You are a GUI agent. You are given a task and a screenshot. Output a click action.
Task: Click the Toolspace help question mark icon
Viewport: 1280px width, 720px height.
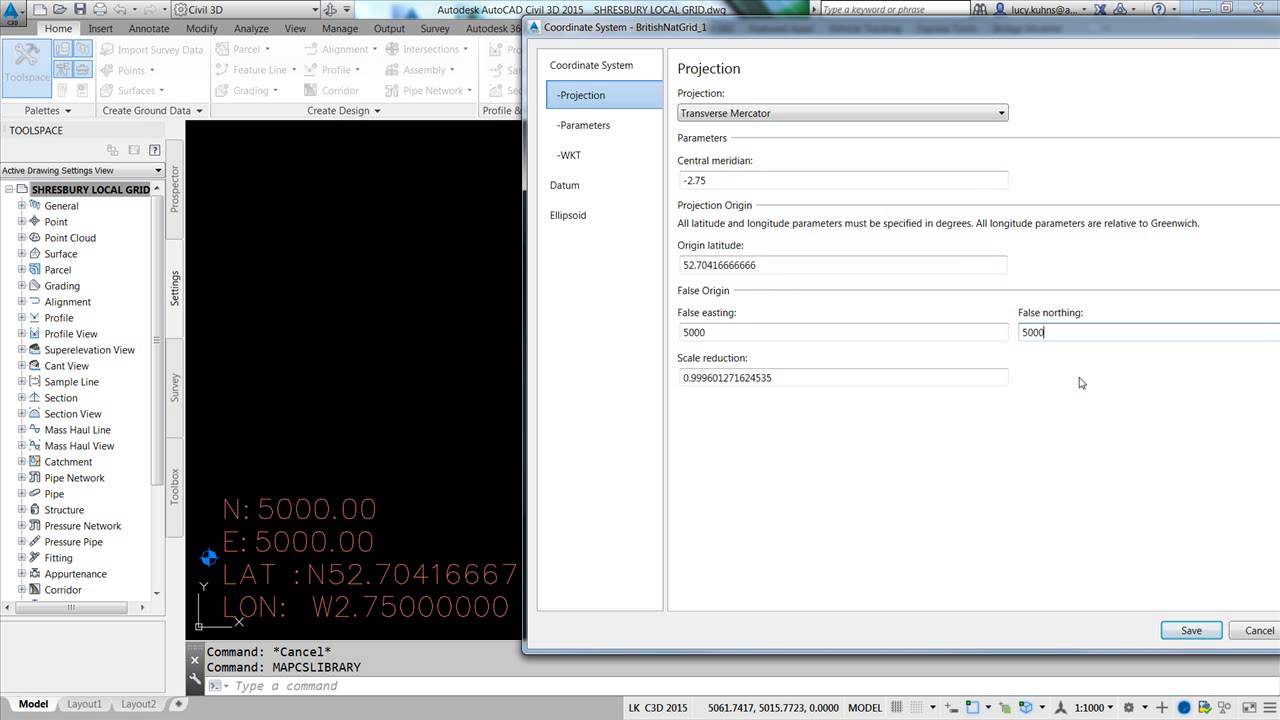click(155, 150)
